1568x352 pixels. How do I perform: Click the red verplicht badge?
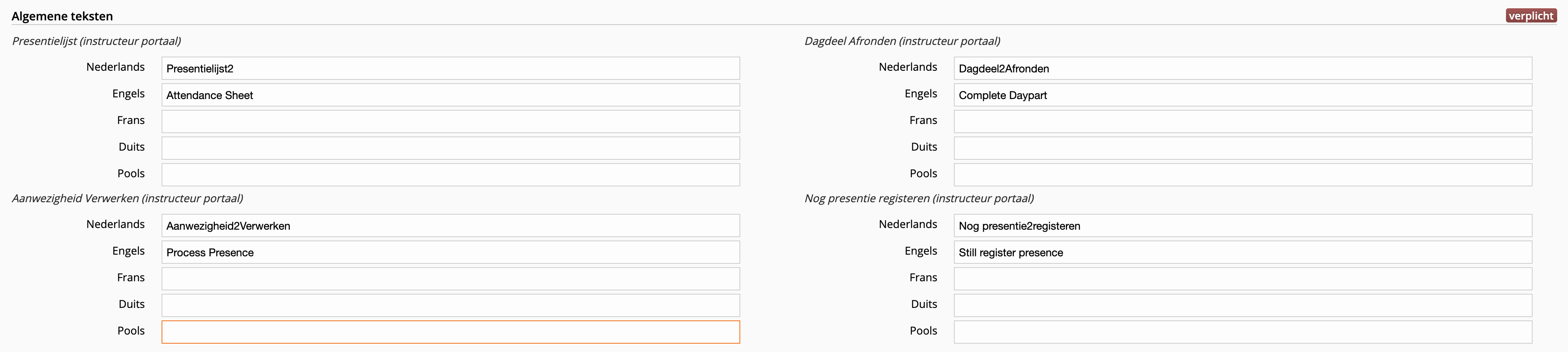(x=1531, y=16)
